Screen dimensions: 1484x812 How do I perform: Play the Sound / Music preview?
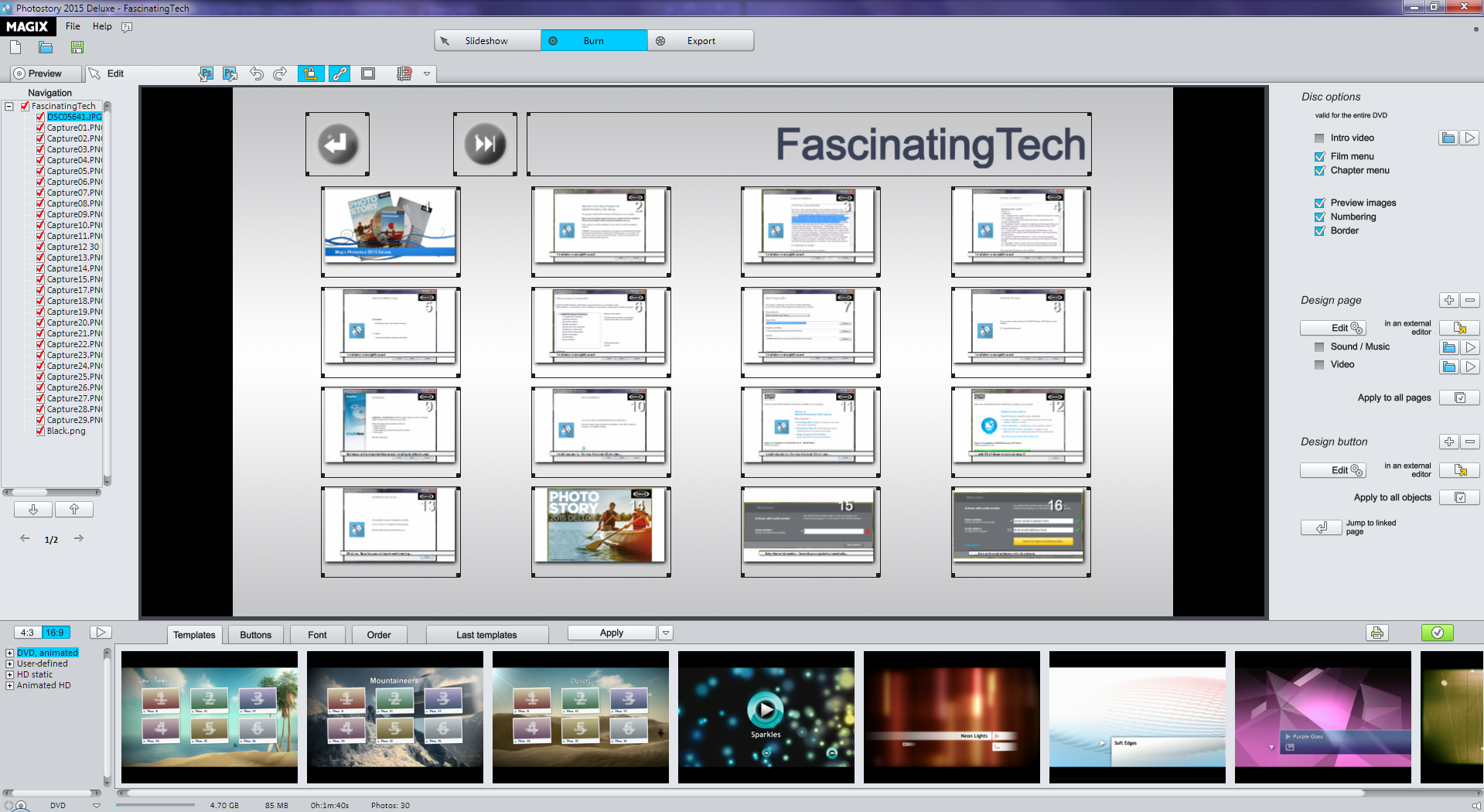tap(1470, 347)
